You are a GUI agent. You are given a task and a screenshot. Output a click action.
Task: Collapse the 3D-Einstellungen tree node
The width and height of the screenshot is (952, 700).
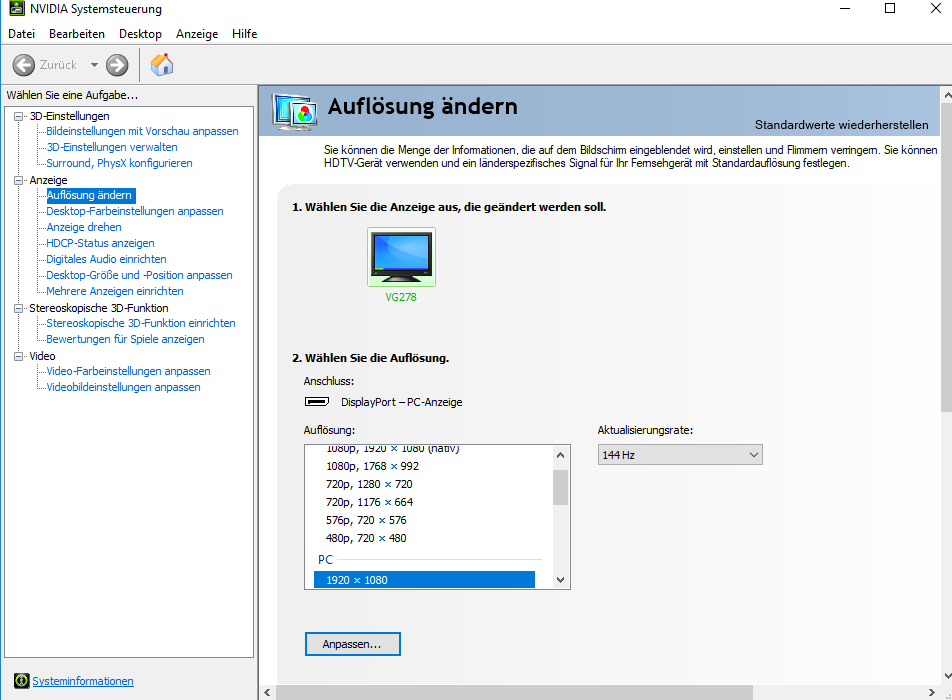(19, 116)
